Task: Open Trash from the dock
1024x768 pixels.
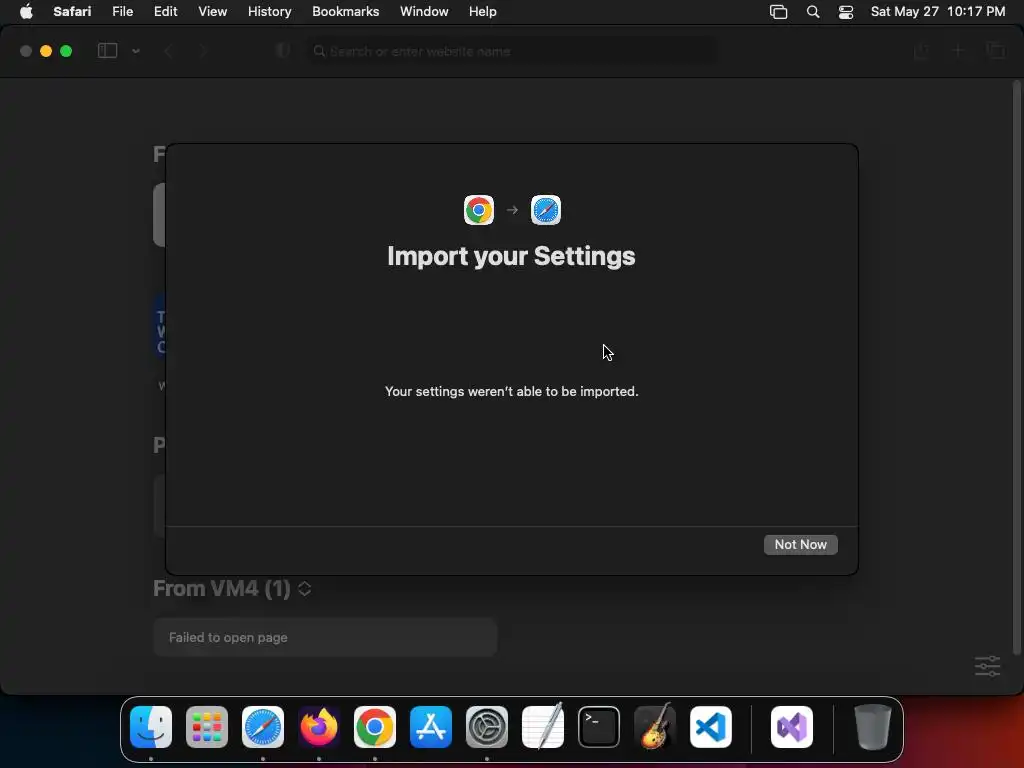Action: coord(872,727)
